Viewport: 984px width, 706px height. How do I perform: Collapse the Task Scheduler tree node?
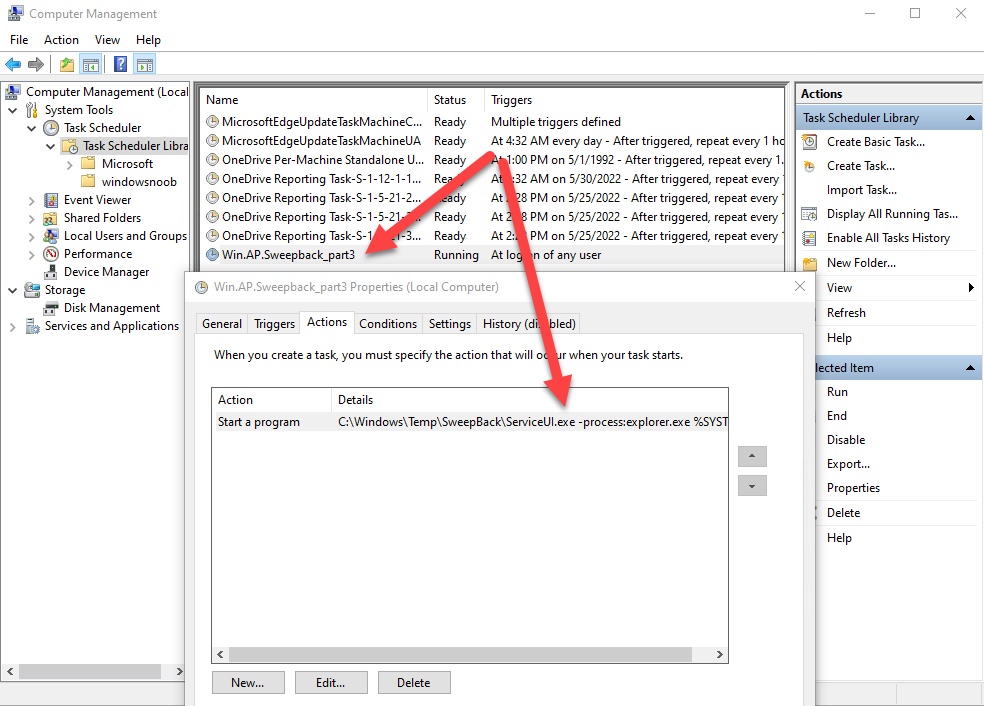(x=31, y=129)
